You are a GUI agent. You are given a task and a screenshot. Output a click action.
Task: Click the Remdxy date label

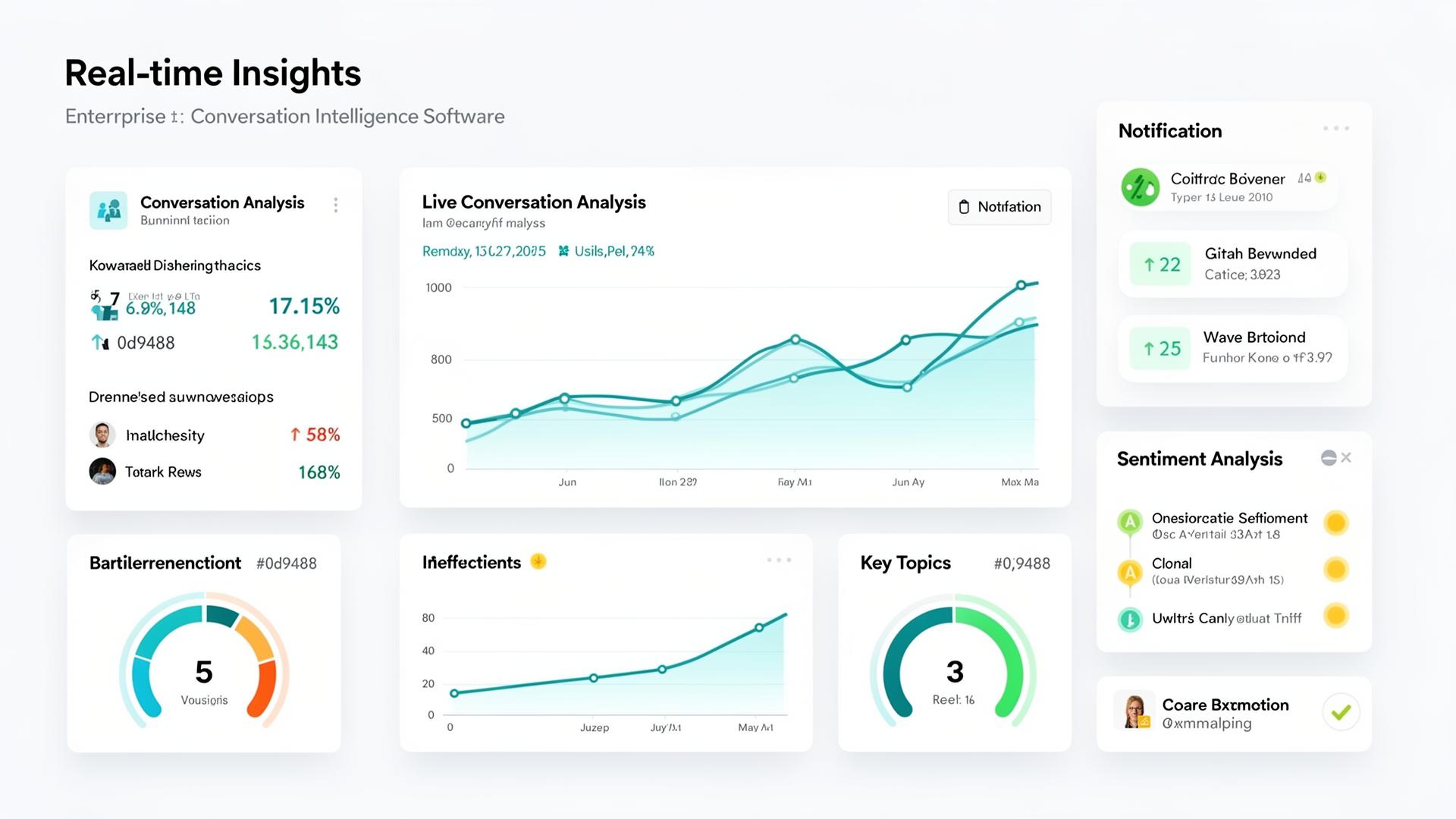484,251
